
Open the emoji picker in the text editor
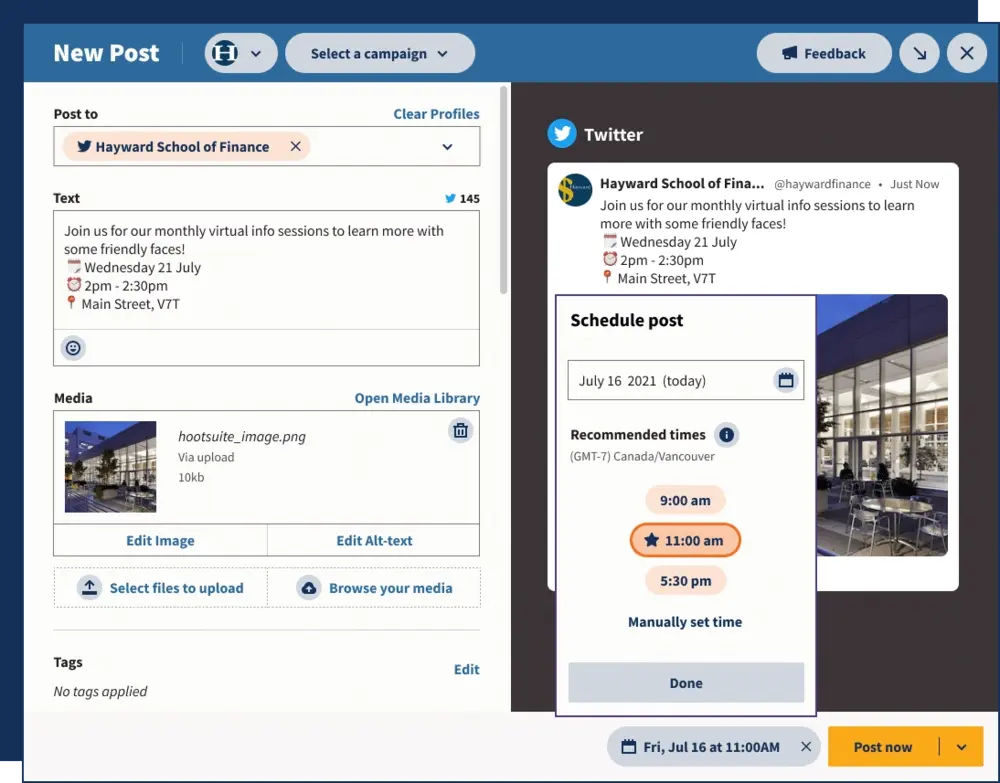pos(73,348)
